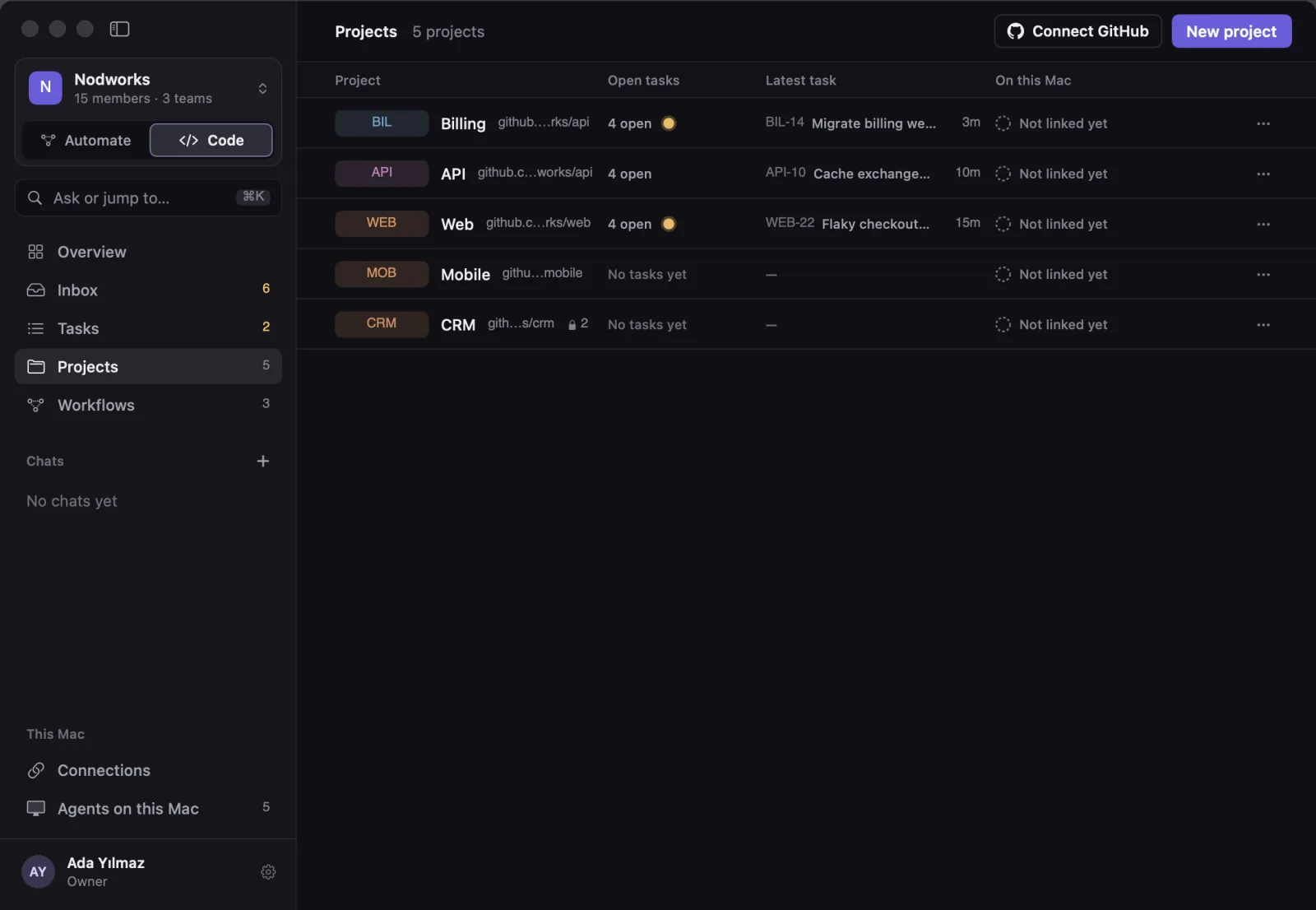Open more options for Billing project
The height and width of the screenshot is (910, 1316).
click(x=1263, y=123)
